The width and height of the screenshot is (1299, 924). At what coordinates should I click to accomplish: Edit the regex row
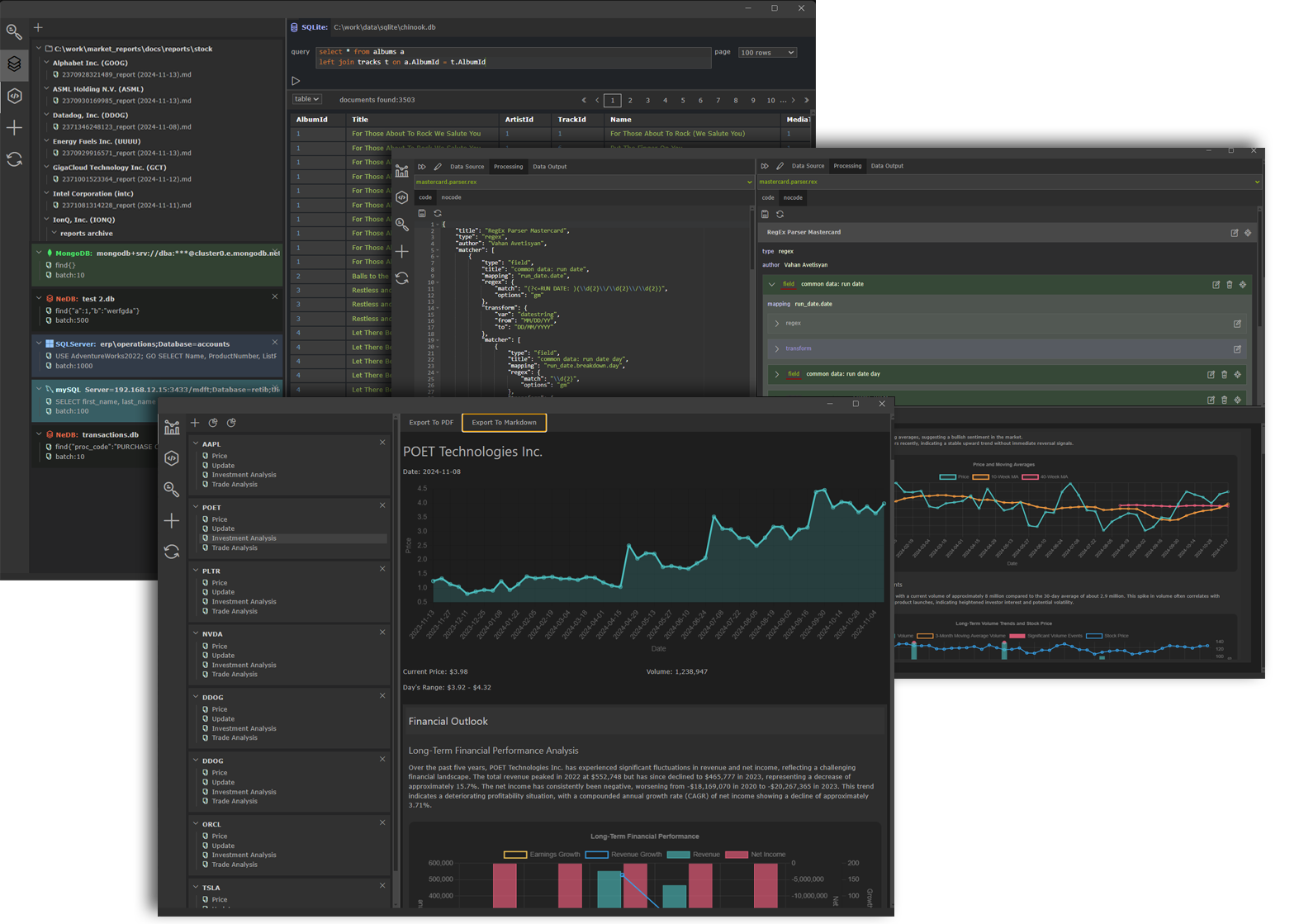click(x=1237, y=324)
